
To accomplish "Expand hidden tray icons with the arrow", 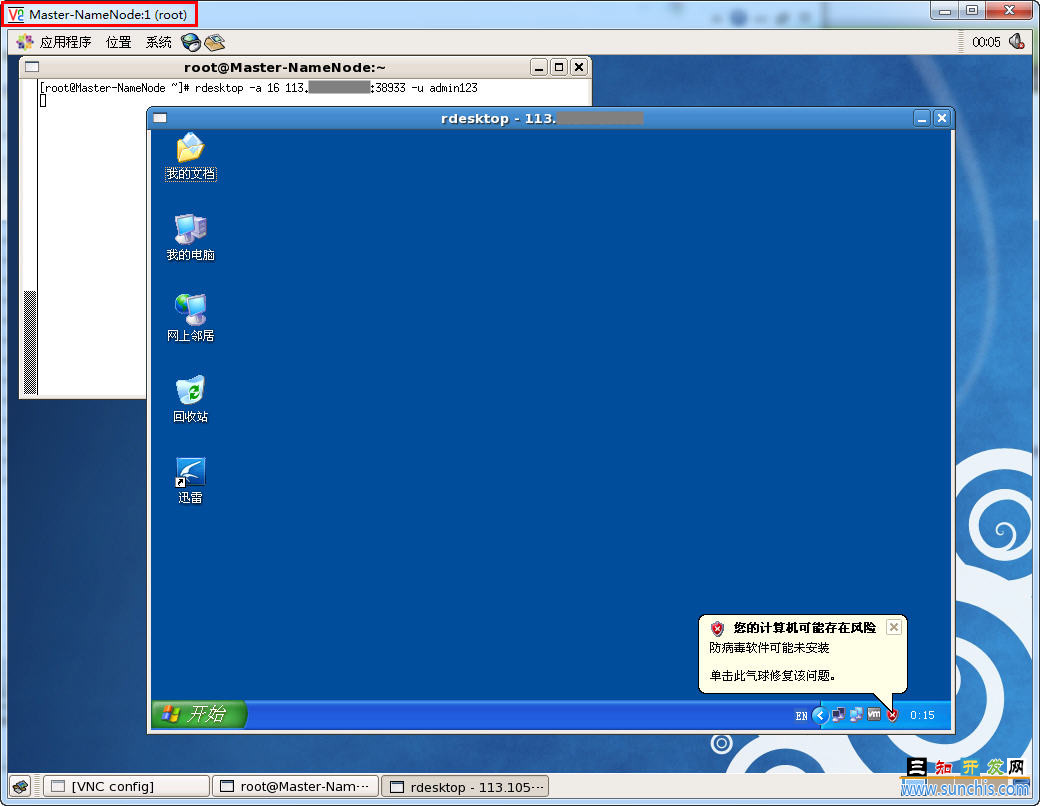I will [x=820, y=715].
